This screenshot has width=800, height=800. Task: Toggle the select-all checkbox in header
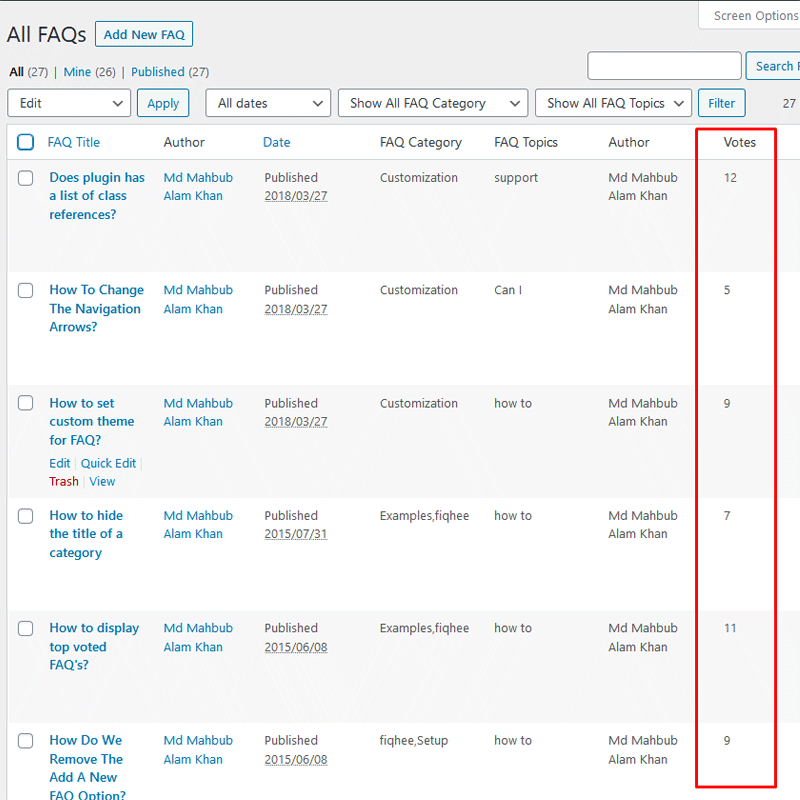tap(26, 142)
